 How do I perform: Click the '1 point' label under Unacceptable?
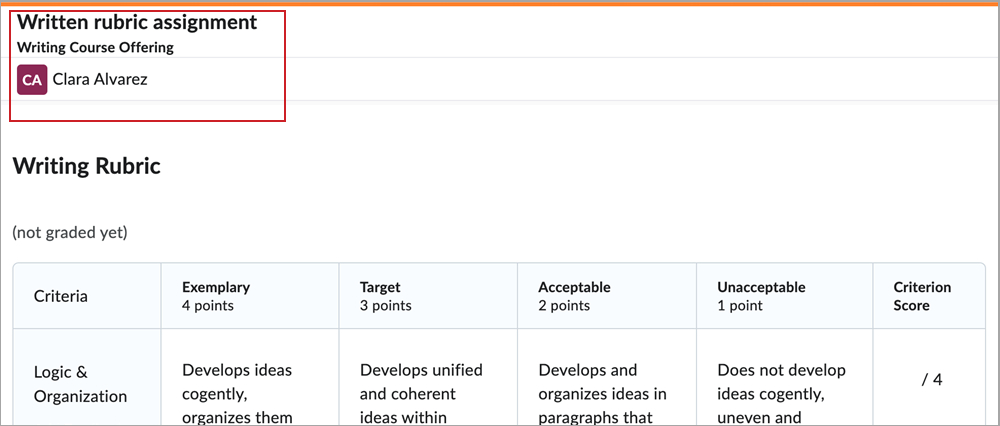740,306
